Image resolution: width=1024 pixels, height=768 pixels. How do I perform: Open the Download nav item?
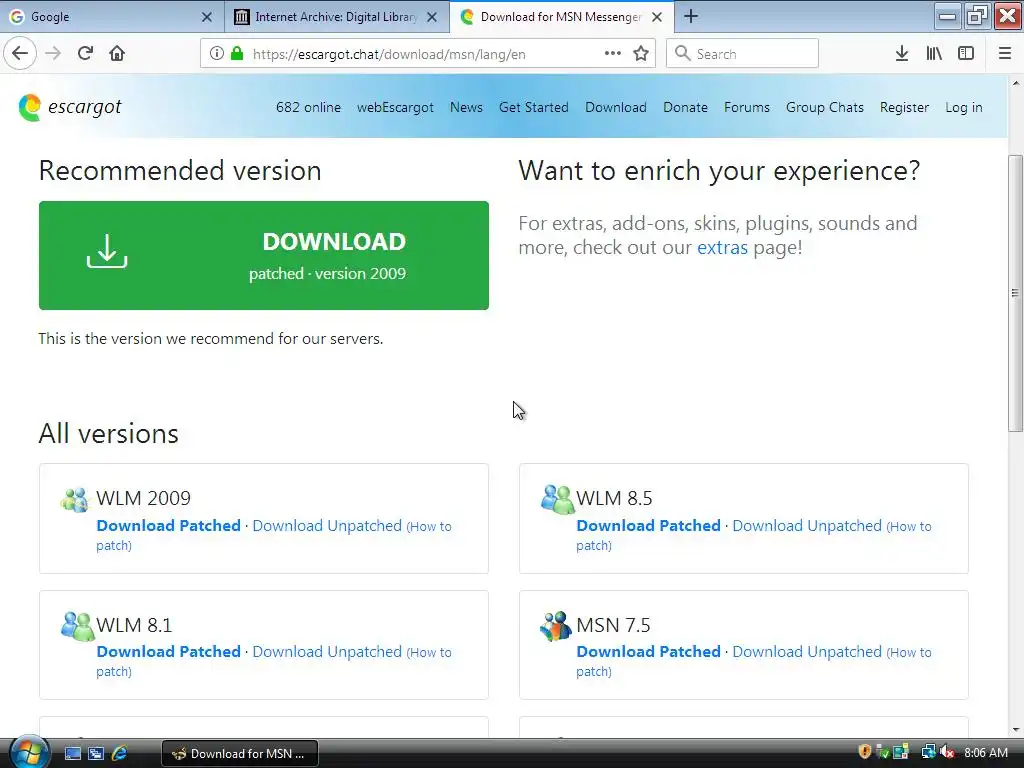tap(616, 107)
